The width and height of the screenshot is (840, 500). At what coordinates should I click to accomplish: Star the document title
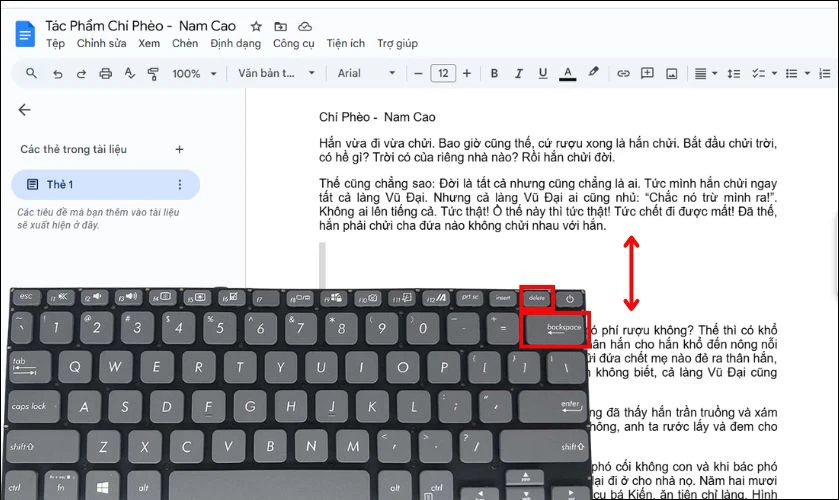pyautogui.click(x=256, y=26)
